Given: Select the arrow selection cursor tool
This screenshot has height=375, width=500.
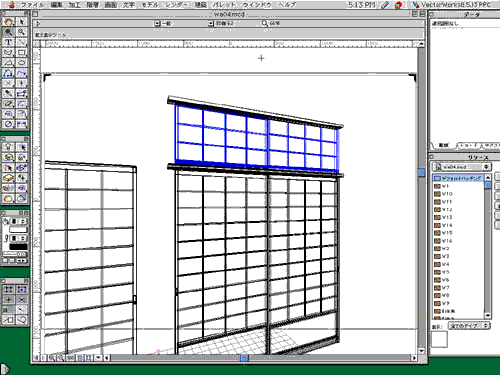Looking at the screenshot, I should pos(22,22).
